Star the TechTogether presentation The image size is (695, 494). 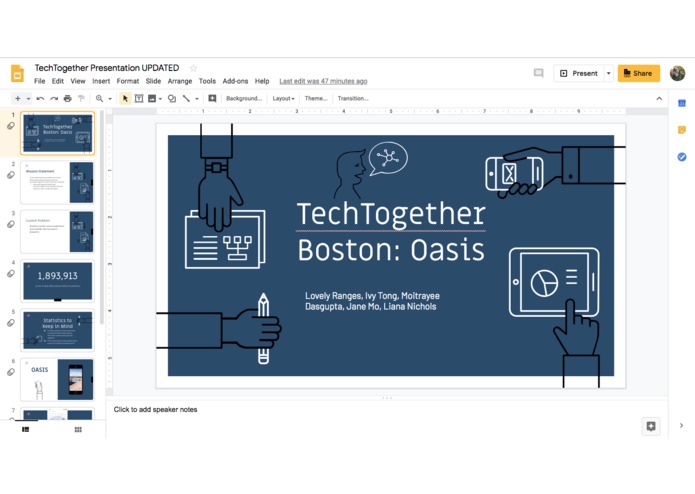tap(193, 68)
